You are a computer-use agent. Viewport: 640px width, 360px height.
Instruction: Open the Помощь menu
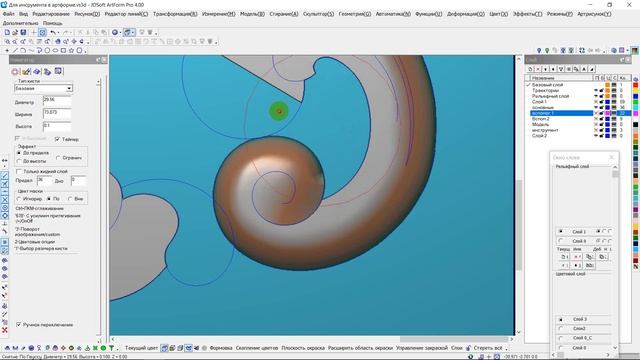coord(53,23)
